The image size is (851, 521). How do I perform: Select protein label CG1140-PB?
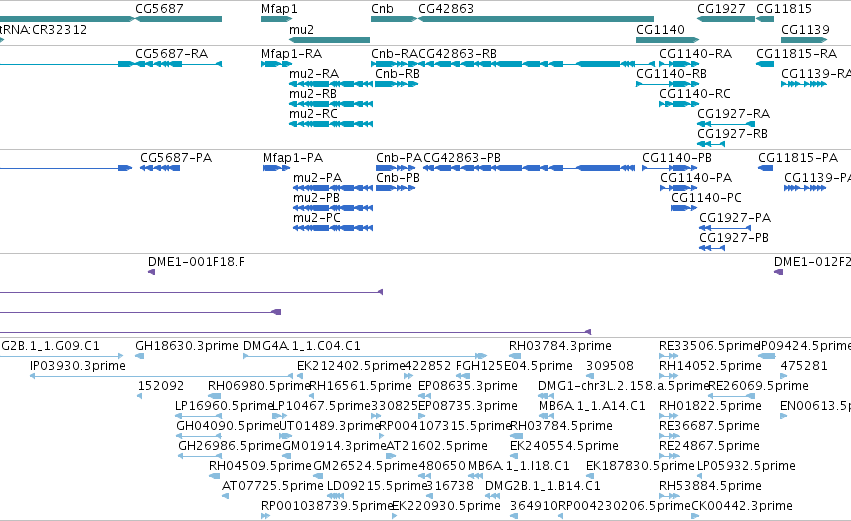[x=677, y=158]
